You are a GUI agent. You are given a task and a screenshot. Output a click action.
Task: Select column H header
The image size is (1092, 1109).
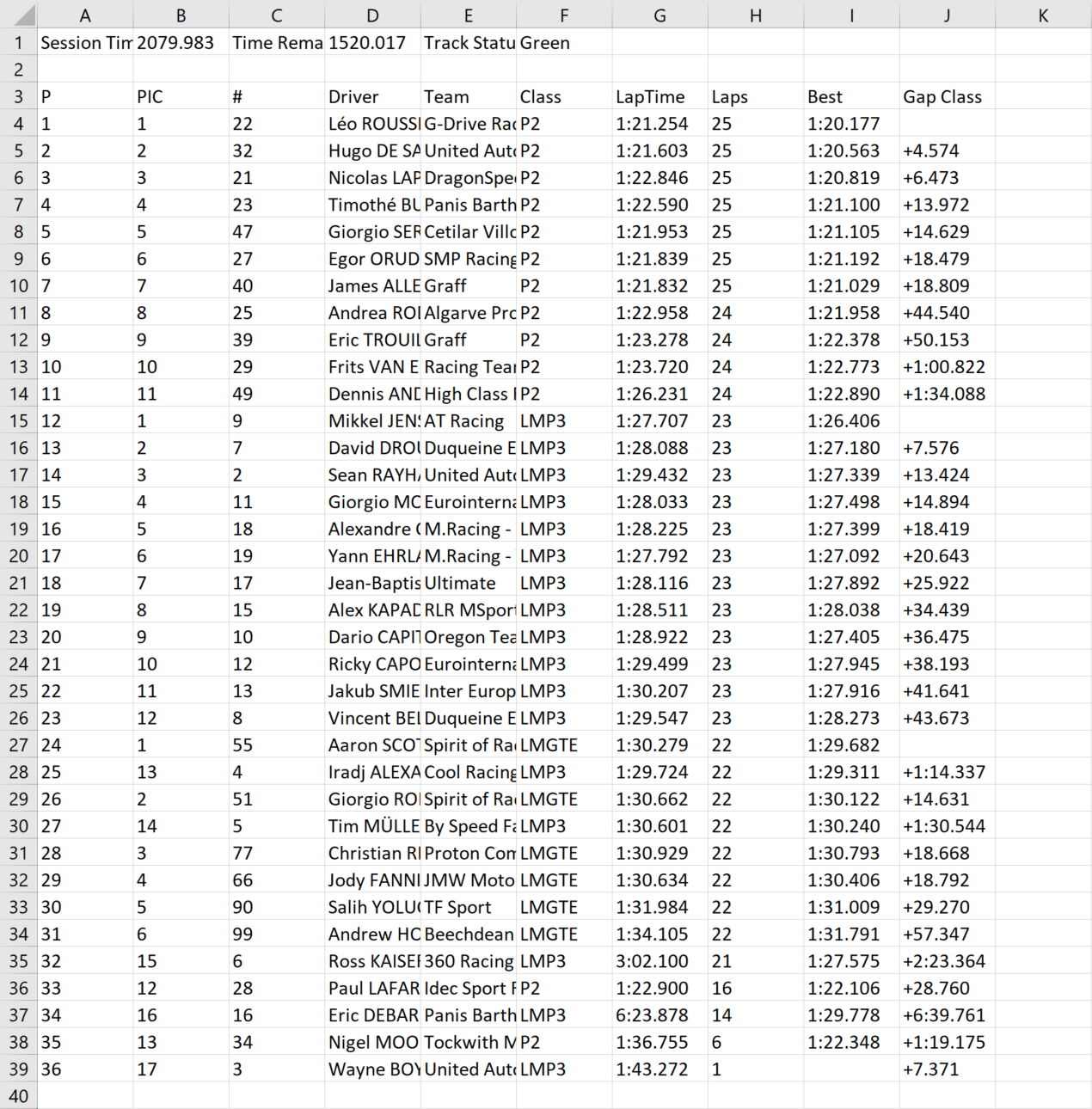(755, 15)
